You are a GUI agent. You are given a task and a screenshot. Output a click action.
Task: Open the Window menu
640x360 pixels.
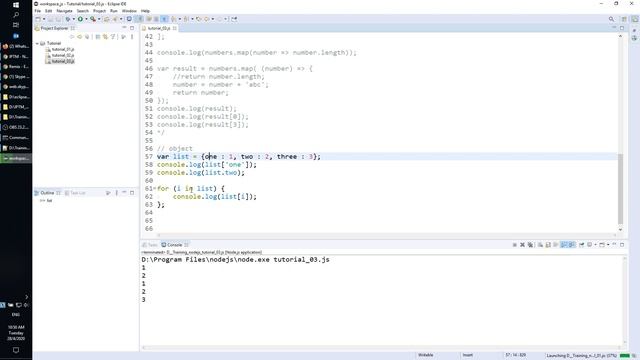coord(129,11)
